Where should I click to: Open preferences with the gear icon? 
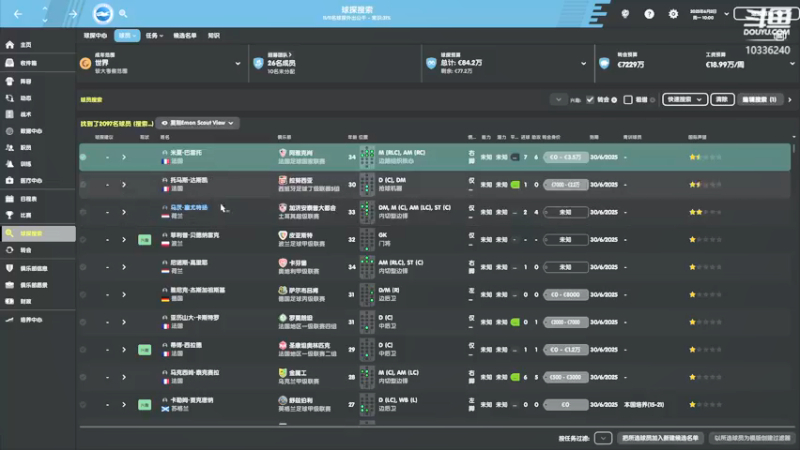673,14
